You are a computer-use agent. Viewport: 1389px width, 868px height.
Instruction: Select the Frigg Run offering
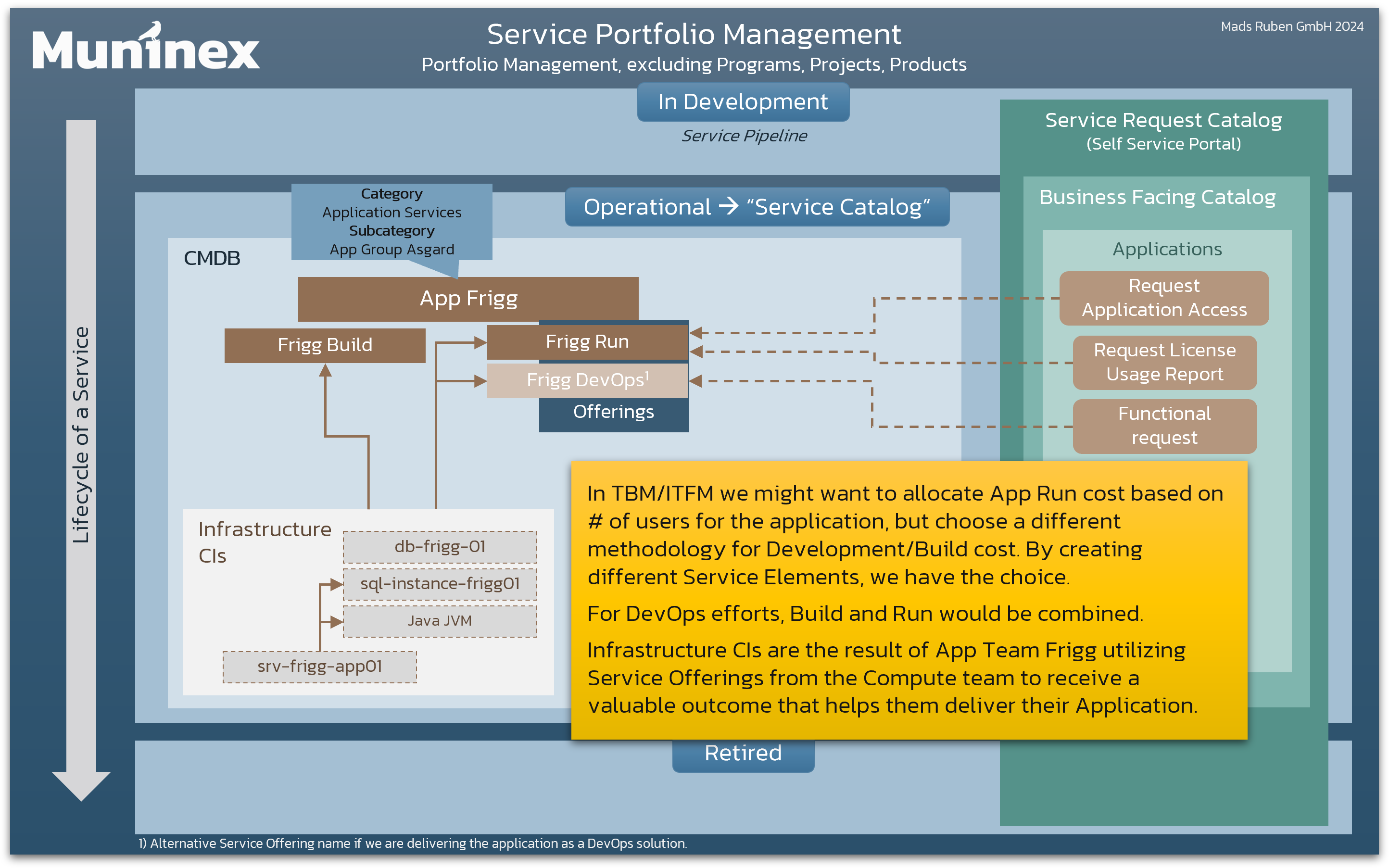pyautogui.click(x=587, y=342)
